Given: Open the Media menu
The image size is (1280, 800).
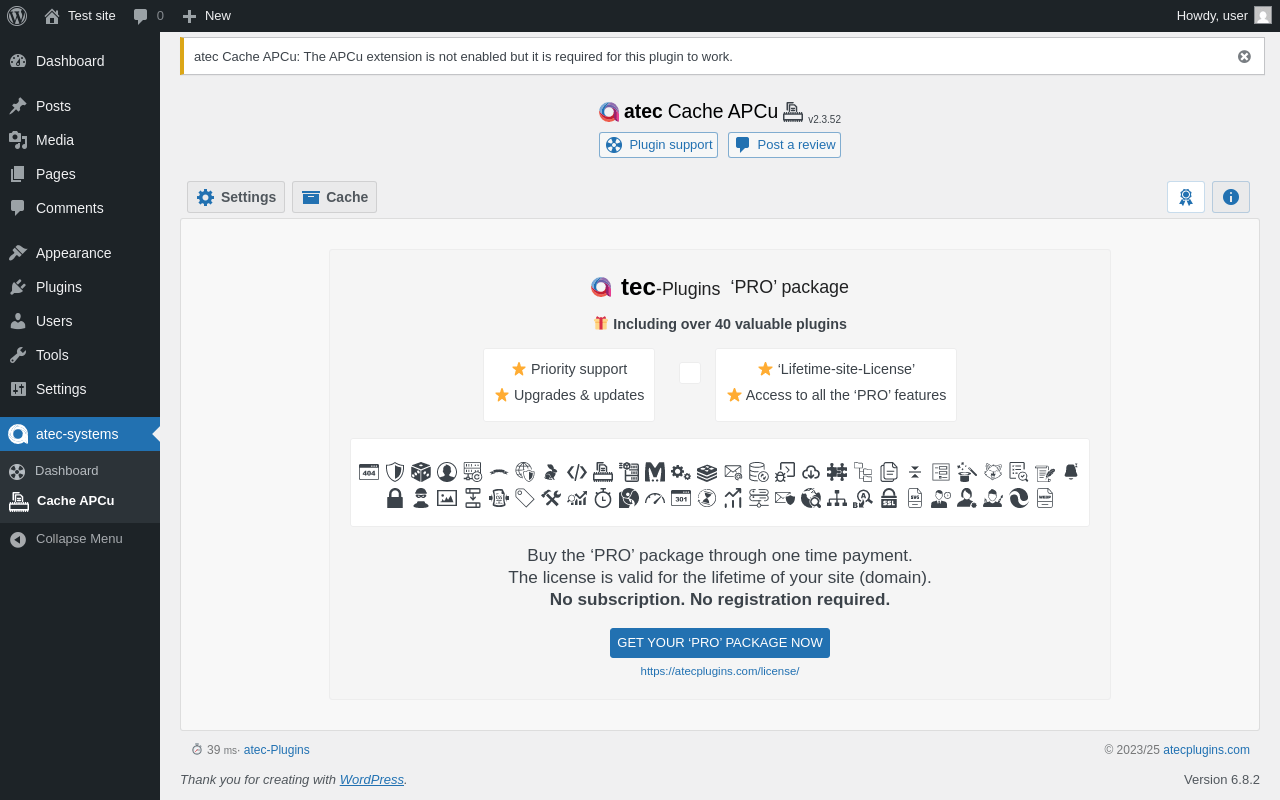Looking at the screenshot, I should point(80,140).
